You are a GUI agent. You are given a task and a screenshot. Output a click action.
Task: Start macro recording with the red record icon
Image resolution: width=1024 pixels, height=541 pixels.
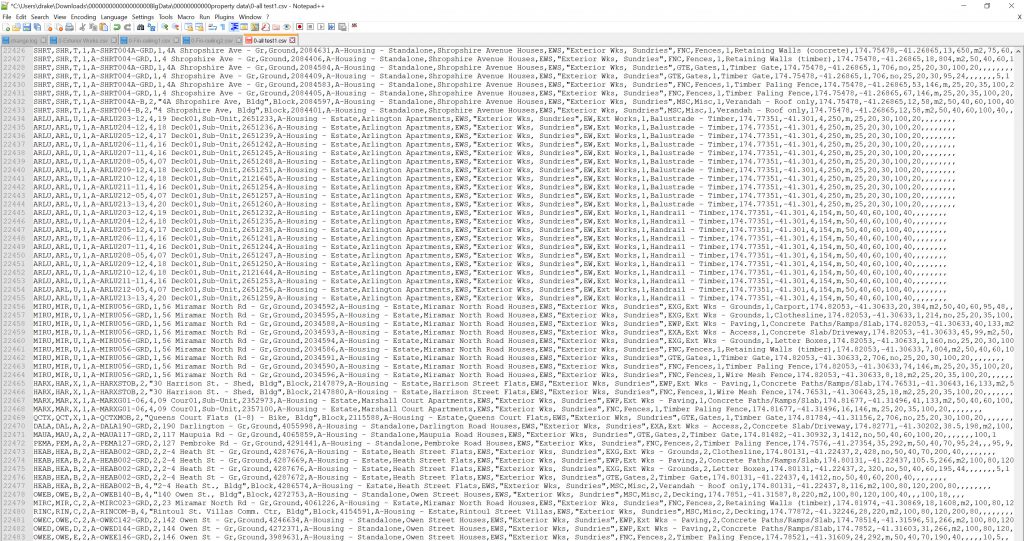(300, 27)
